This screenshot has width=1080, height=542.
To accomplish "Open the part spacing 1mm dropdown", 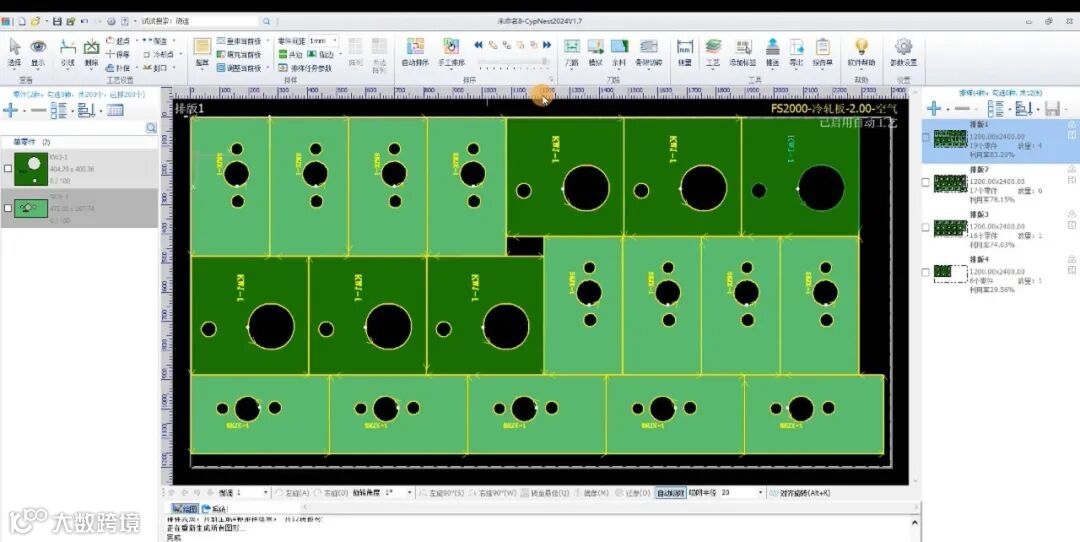I will [335, 41].
